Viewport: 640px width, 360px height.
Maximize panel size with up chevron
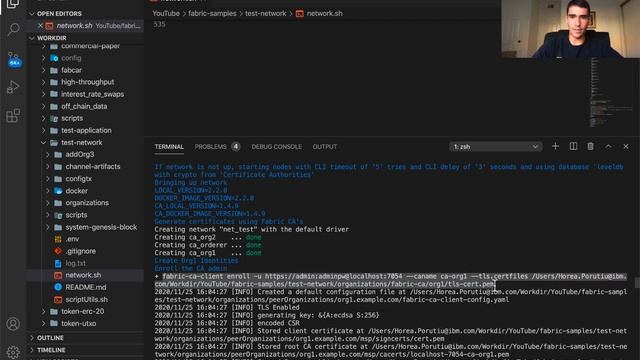(x=608, y=146)
